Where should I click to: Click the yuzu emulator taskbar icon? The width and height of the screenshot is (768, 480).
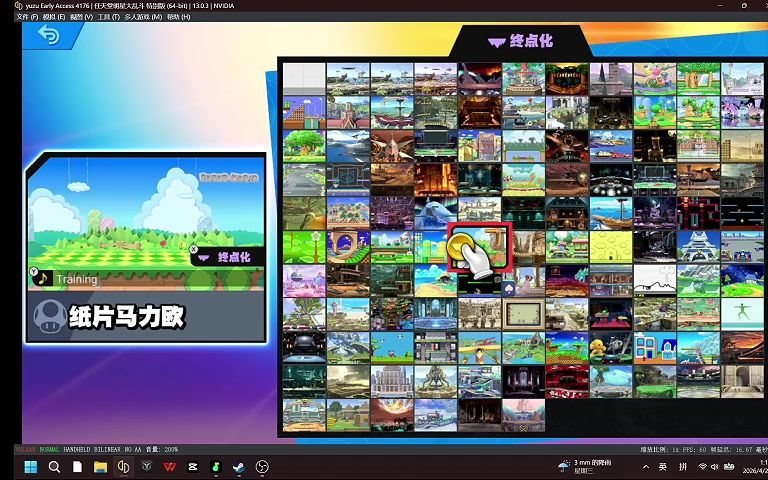click(123, 467)
